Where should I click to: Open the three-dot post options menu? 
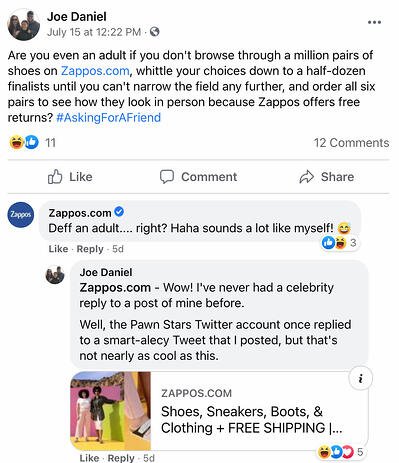374,22
